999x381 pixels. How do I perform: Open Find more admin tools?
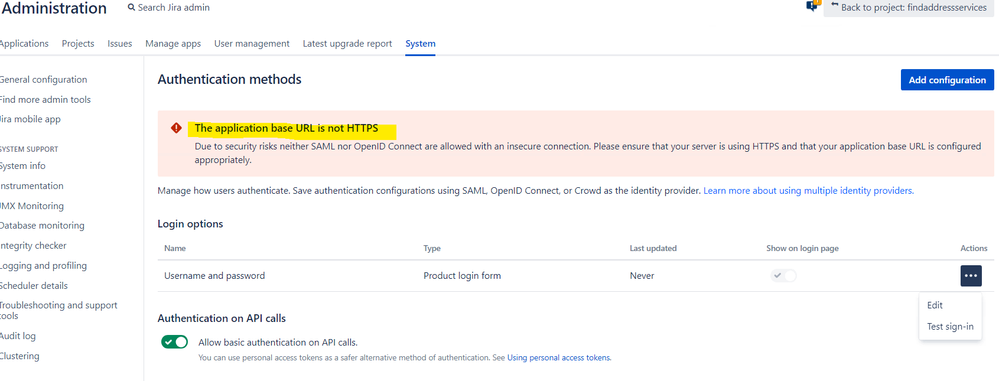(x=45, y=99)
